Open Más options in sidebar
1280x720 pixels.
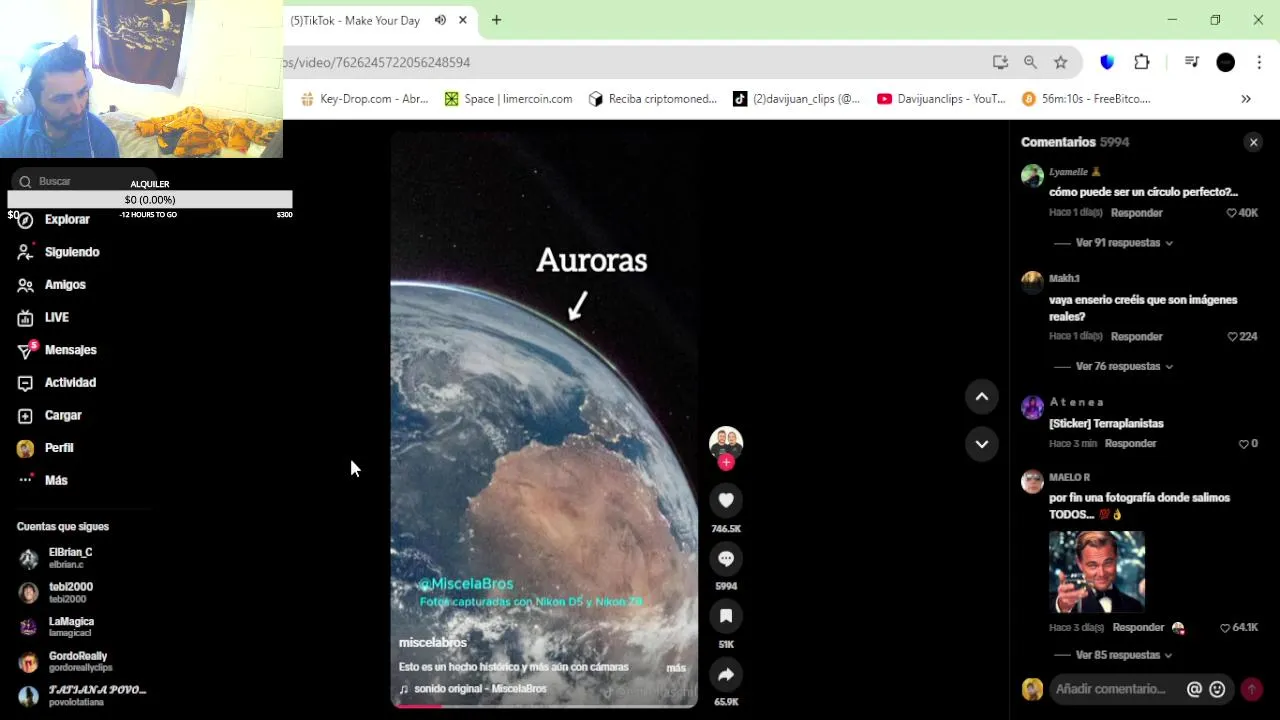(x=56, y=481)
